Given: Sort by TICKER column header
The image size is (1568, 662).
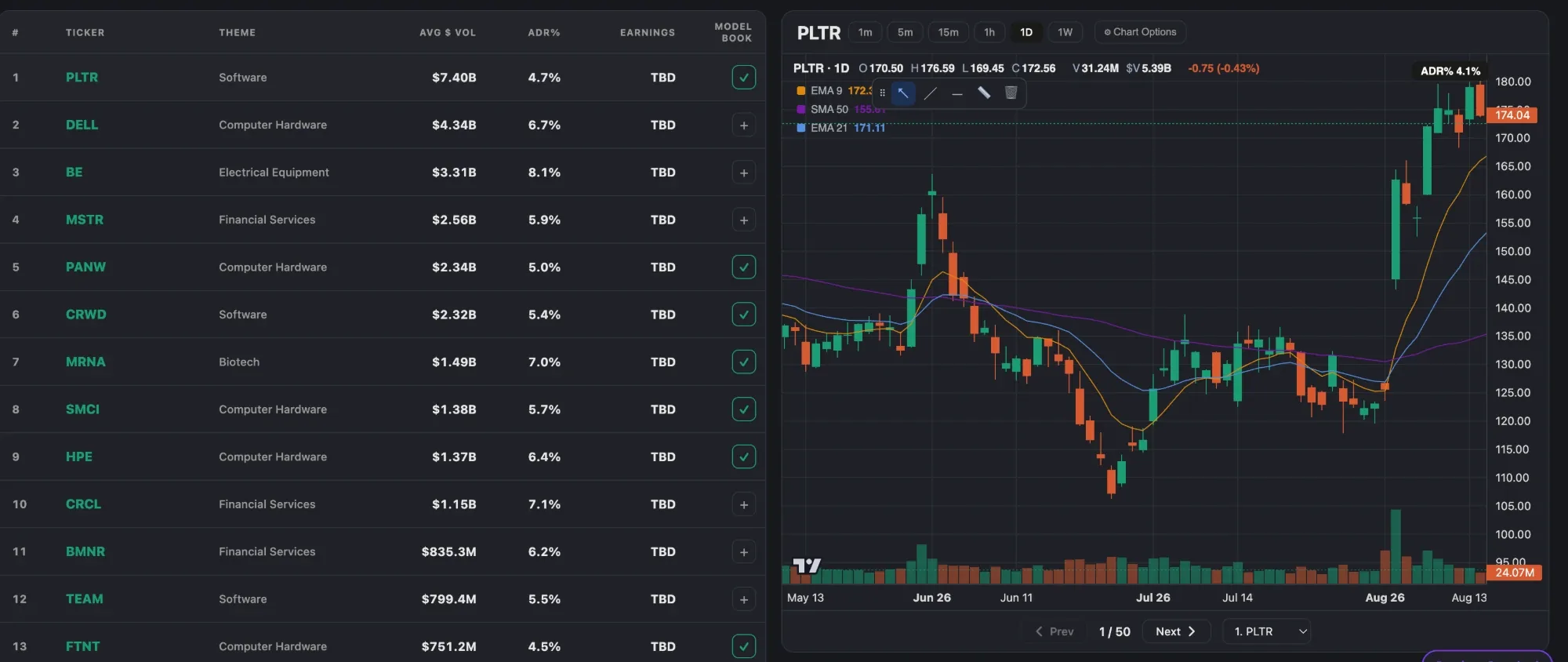Looking at the screenshot, I should point(85,33).
